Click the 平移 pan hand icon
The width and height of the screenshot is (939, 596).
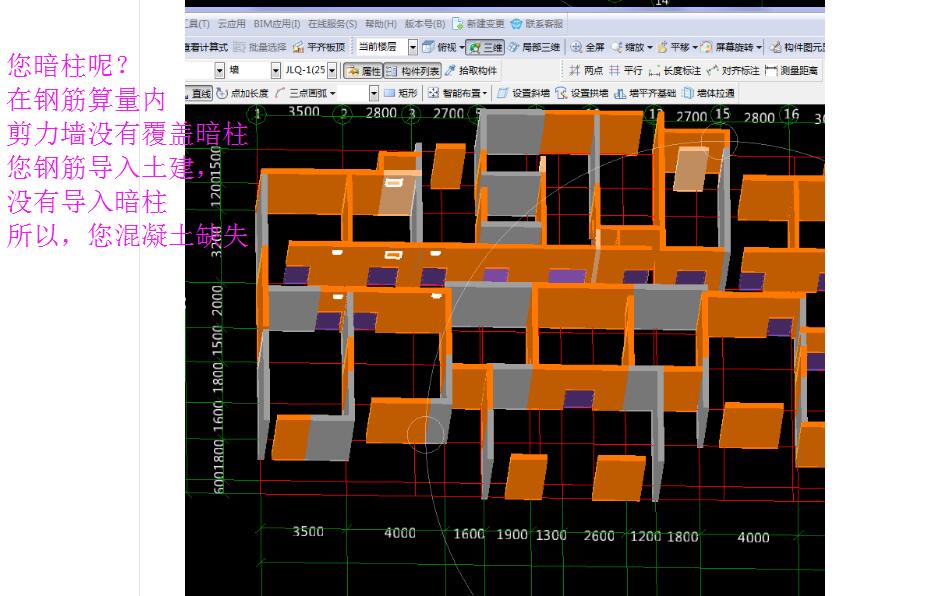click(x=662, y=47)
